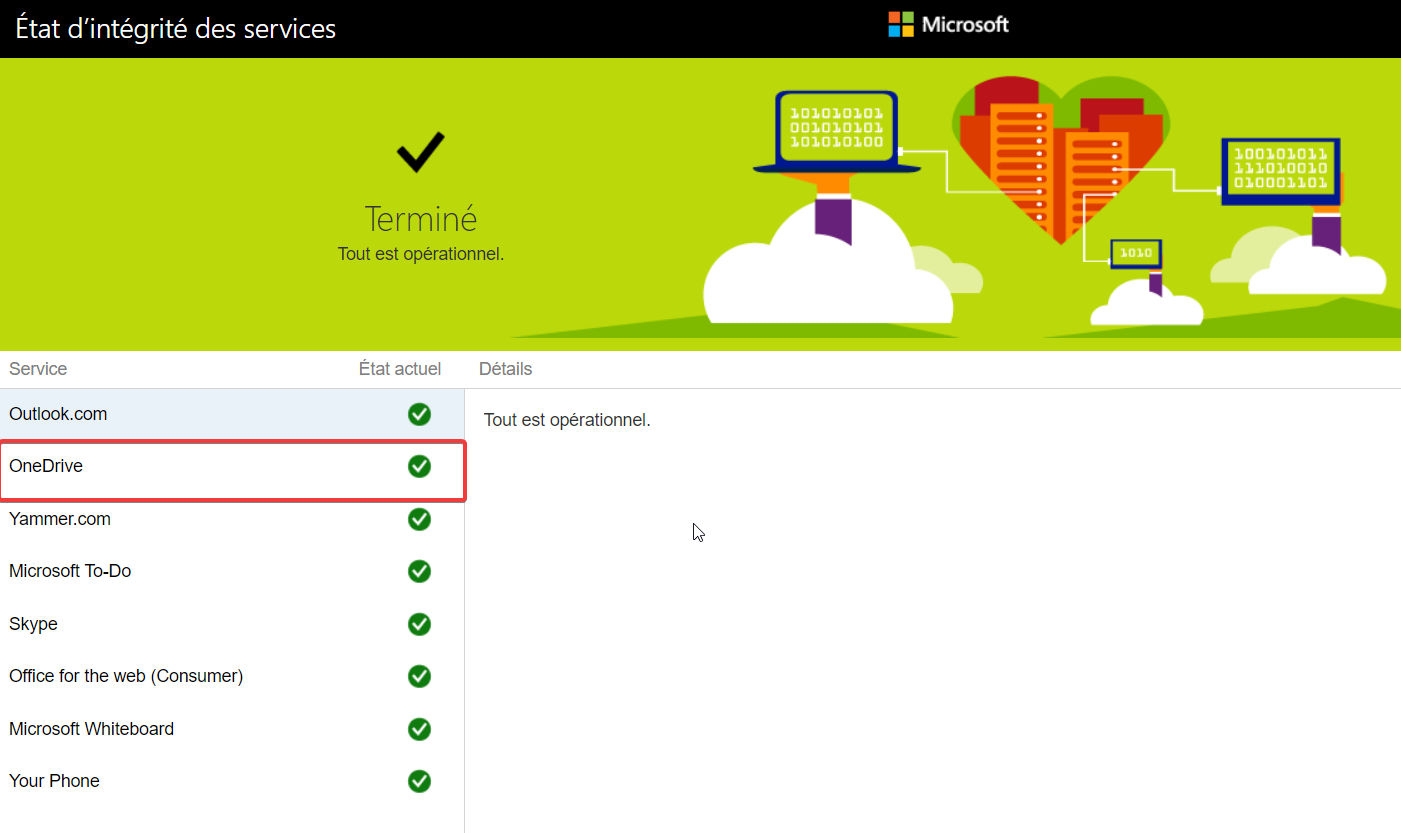Click the Your Phone status check icon
Viewport: 1401px width, 833px height.
point(420,781)
